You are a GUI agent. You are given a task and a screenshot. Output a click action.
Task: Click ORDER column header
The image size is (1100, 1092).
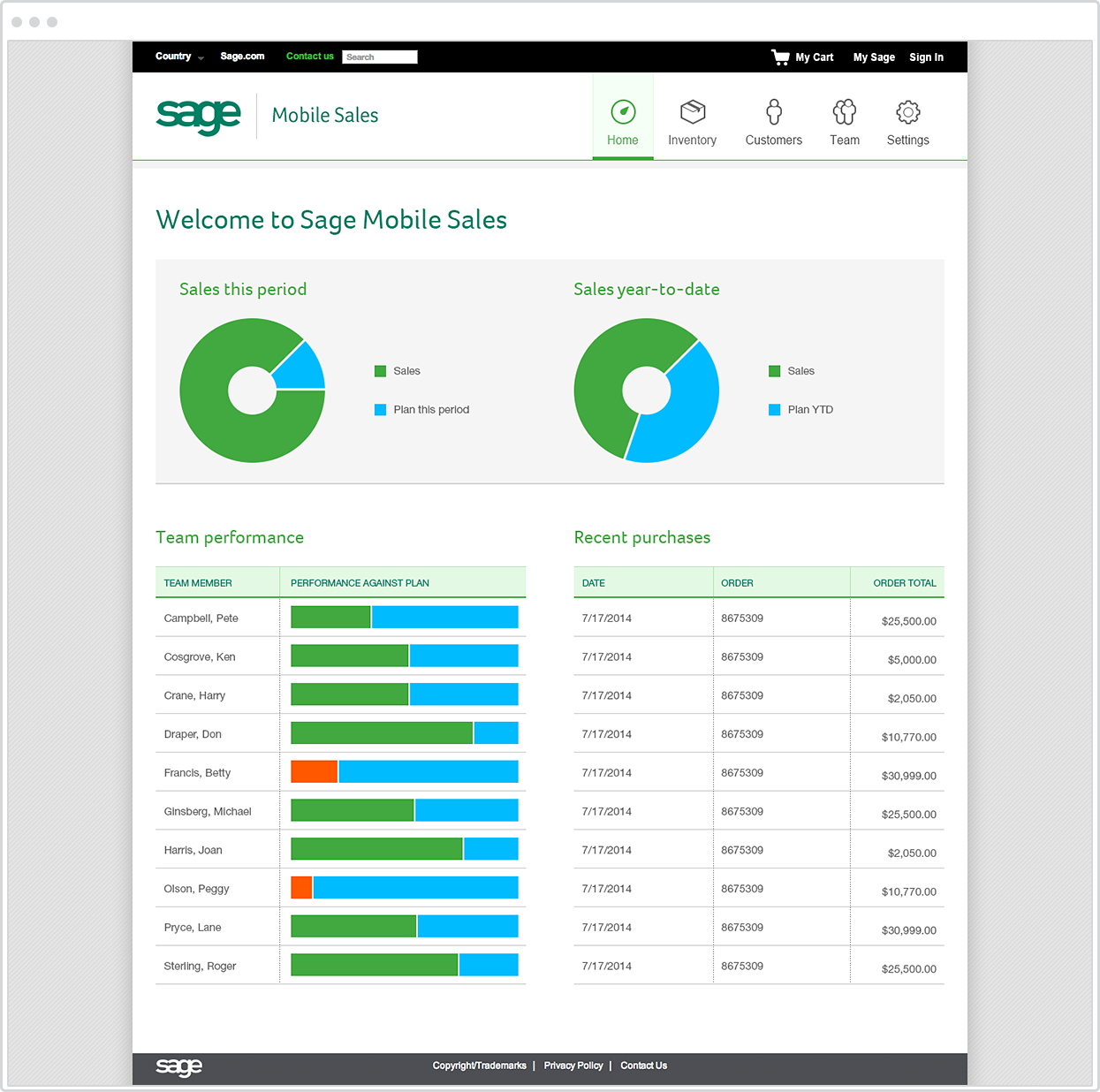click(x=737, y=583)
